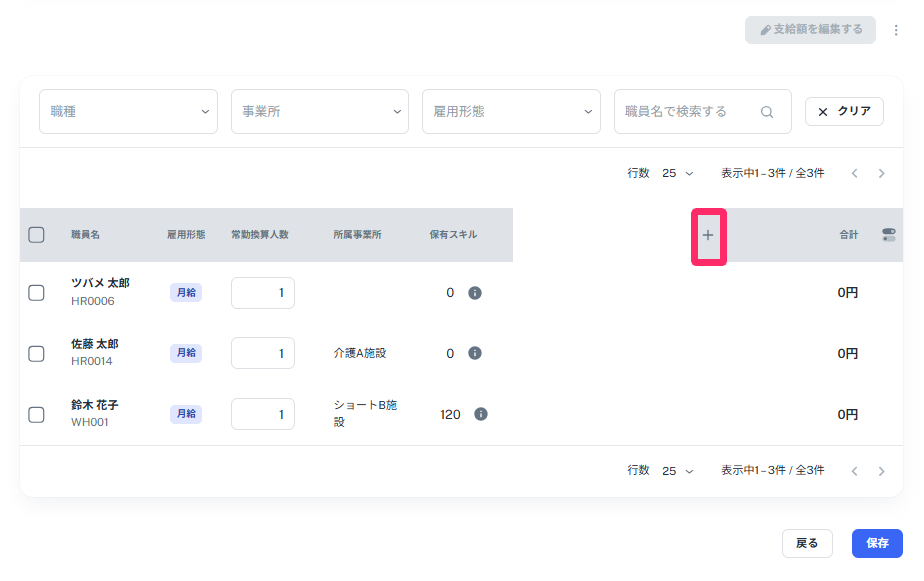The height and width of the screenshot is (581, 924).
Task: Open the 職種 filter dropdown
Action: point(128,111)
